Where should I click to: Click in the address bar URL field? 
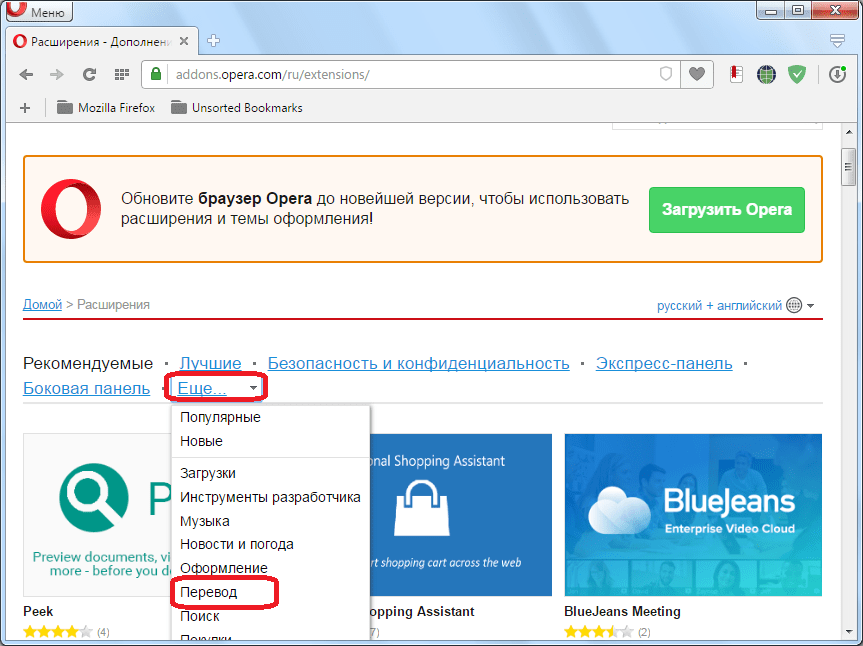coord(400,74)
